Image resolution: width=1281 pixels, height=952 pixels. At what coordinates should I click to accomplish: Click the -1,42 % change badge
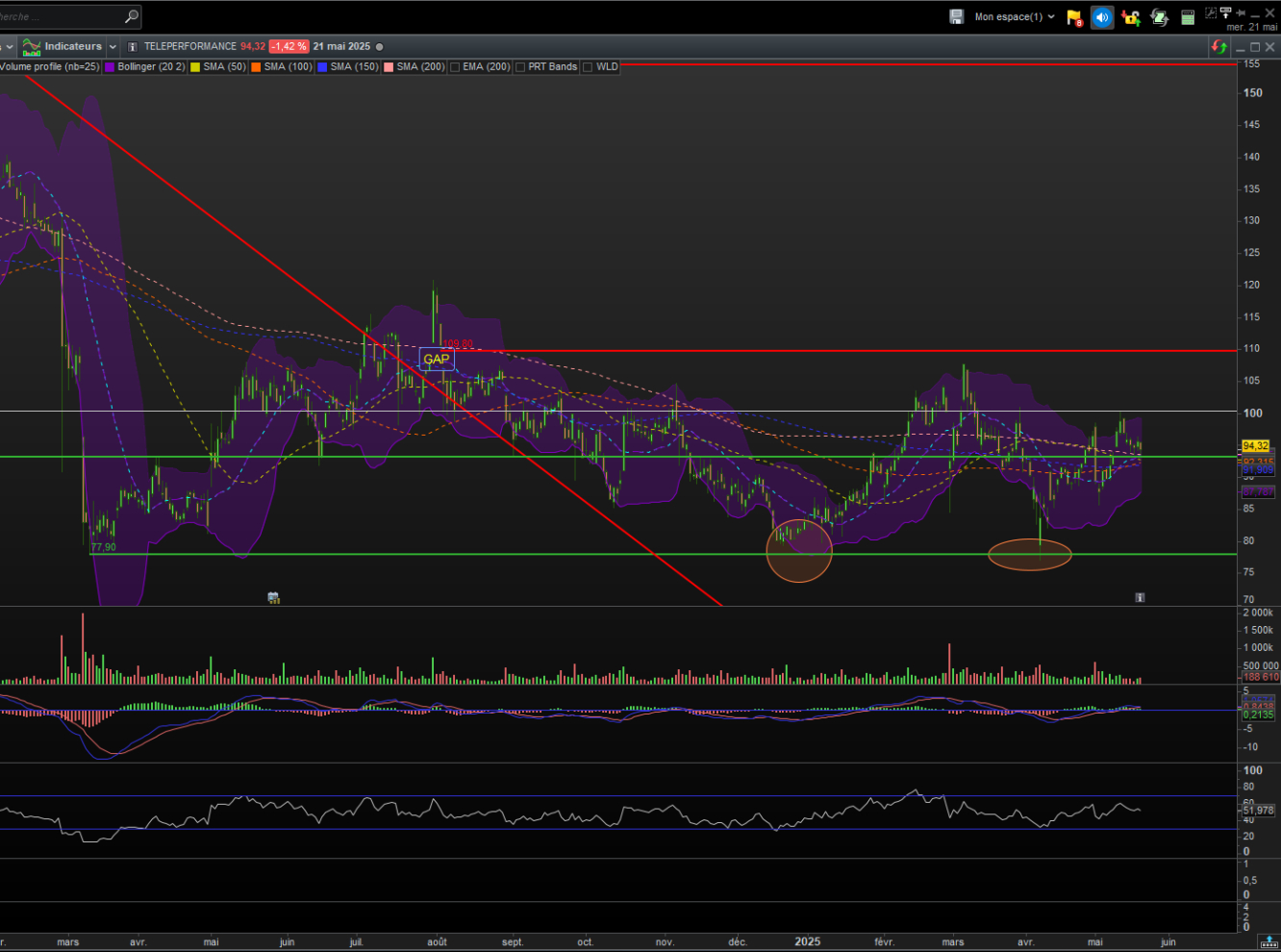pyautogui.click(x=289, y=46)
